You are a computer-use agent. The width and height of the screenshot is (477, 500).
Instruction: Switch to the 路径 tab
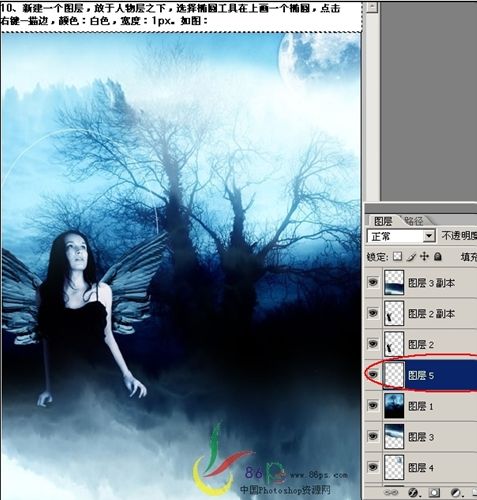(413, 221)
